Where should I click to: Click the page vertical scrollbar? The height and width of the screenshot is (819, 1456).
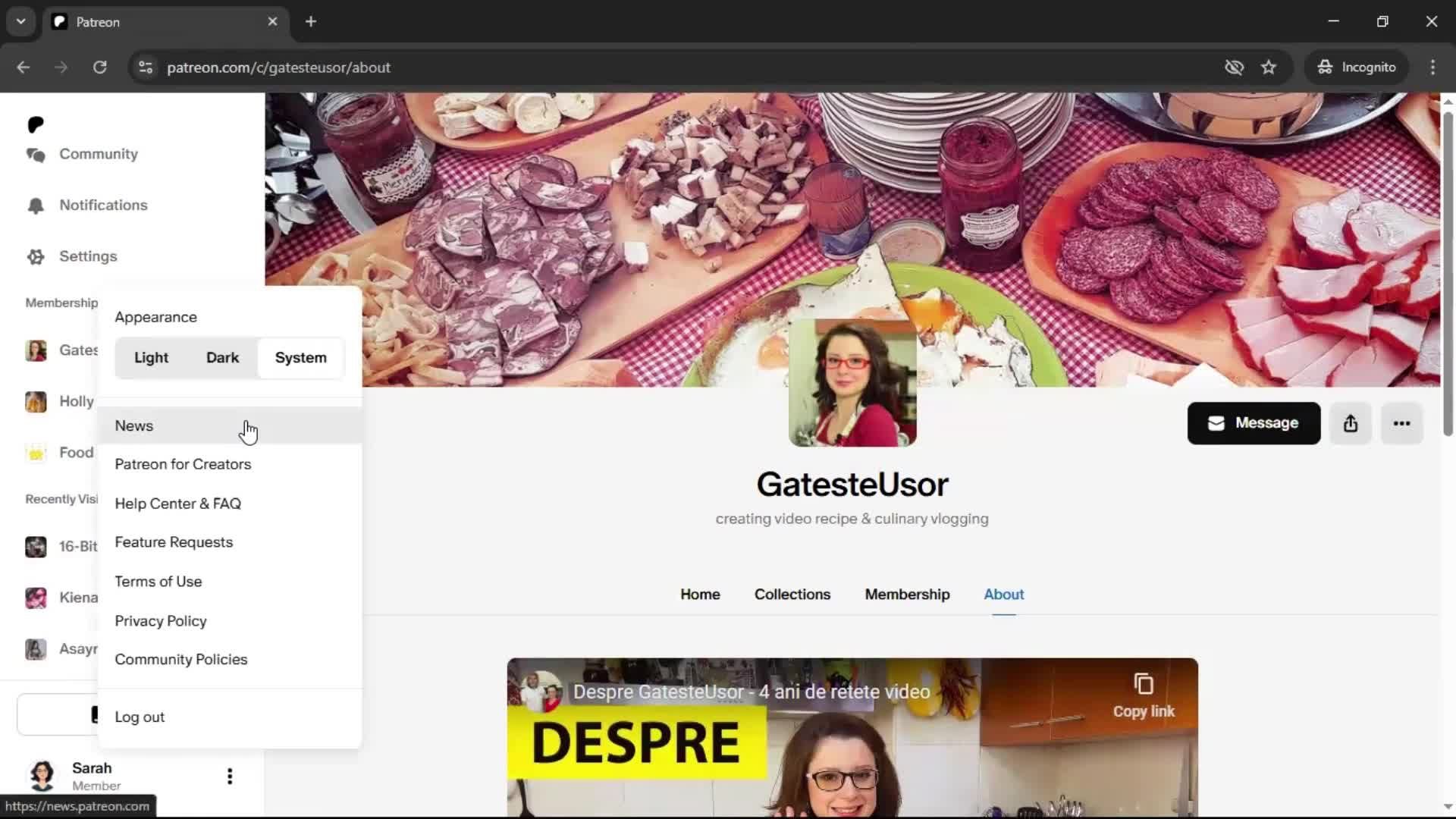pos(1448,273)
